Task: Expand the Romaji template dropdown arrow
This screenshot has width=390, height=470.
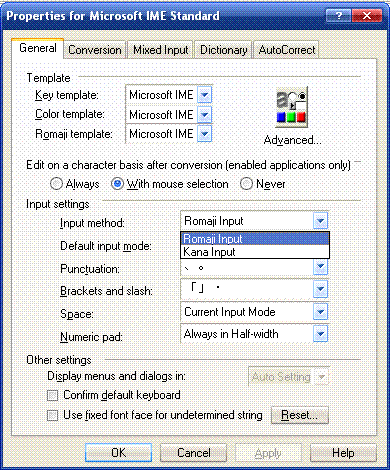Action: (x=204, y=134)
